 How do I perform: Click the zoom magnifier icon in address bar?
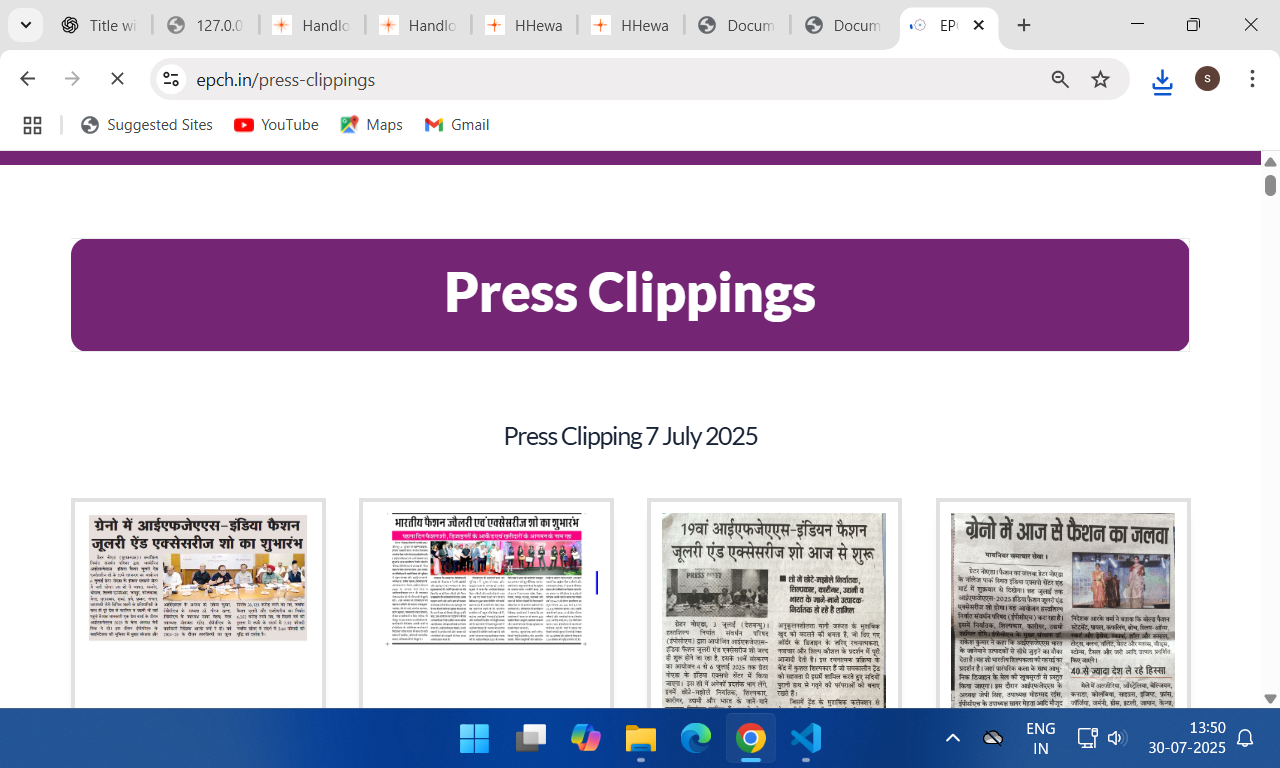1060,79
